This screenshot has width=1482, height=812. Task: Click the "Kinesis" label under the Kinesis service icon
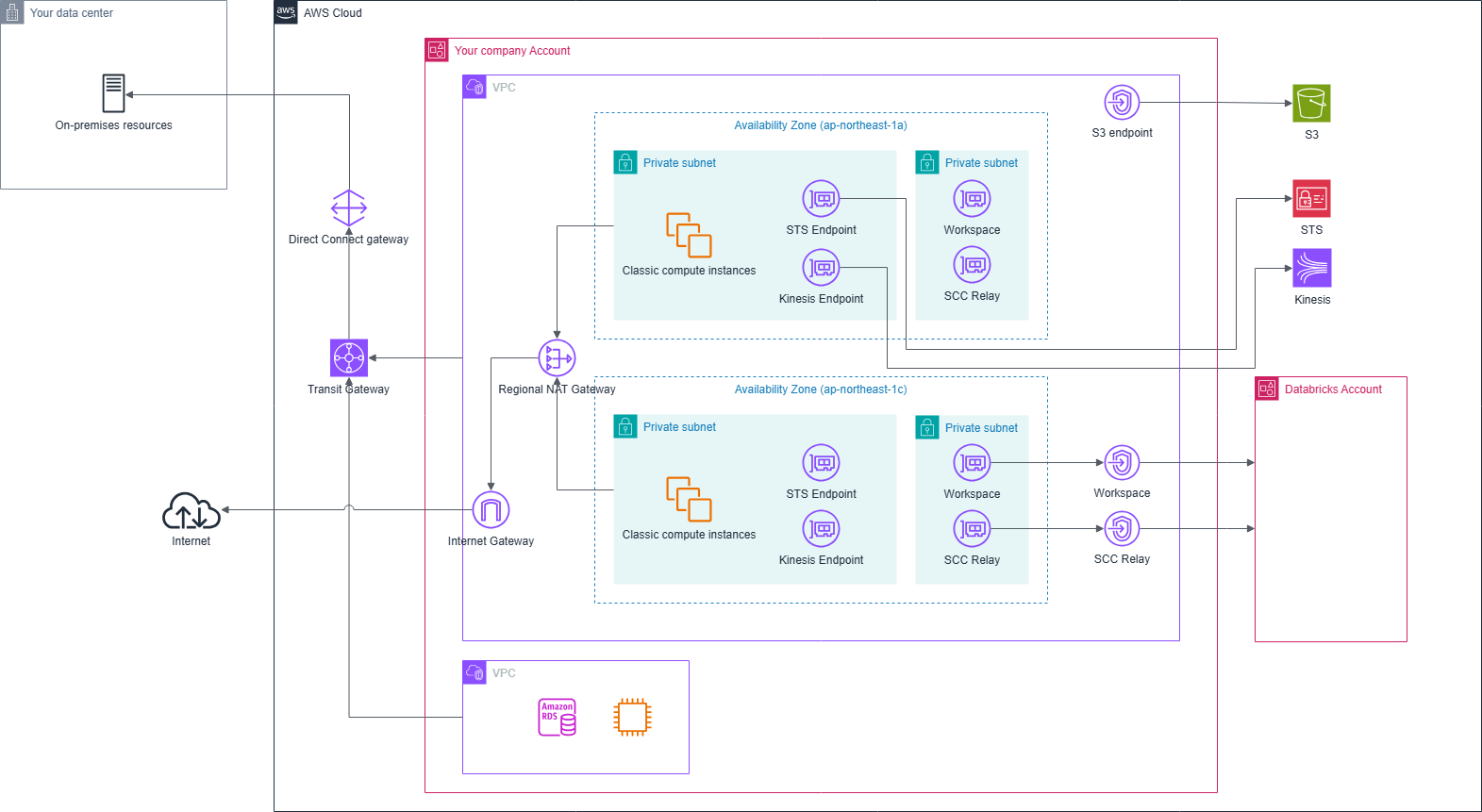click(x=1312, y=300)
